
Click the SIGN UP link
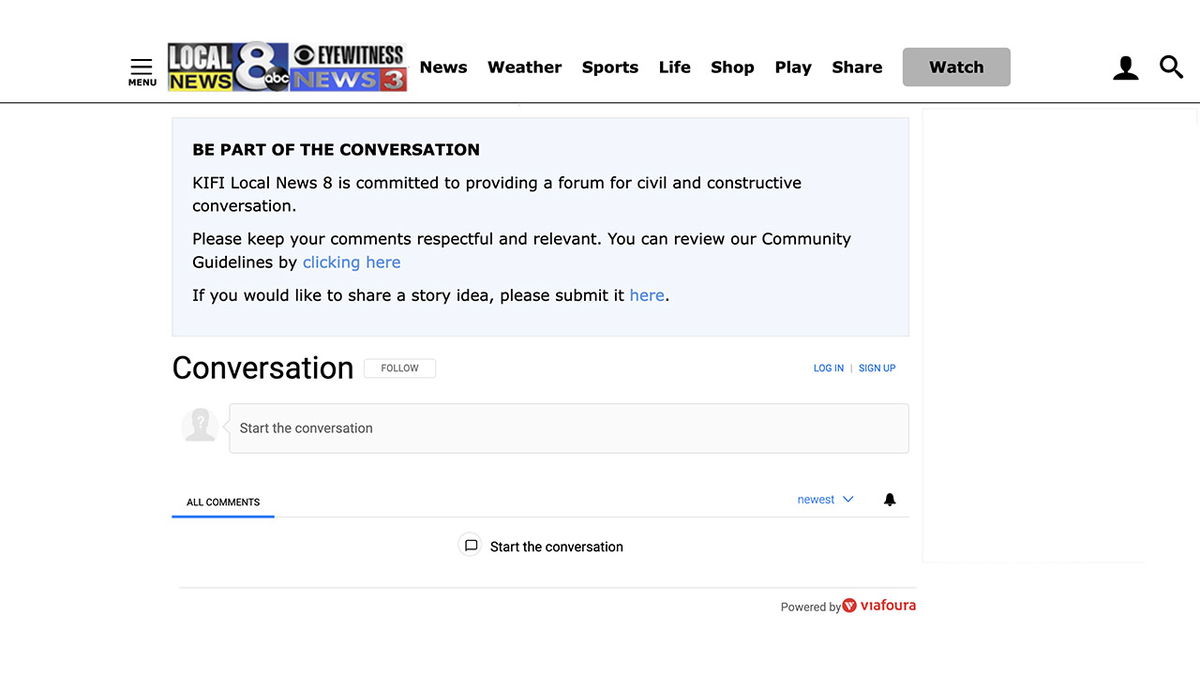[x=877, y=368]
